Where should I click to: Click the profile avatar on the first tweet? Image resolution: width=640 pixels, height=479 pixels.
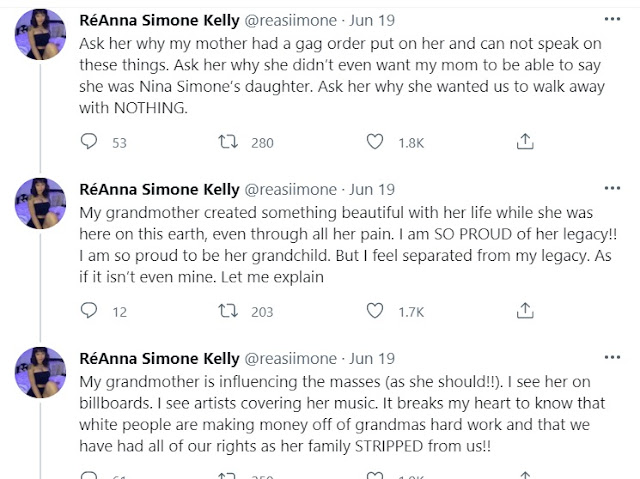pos(42,43)
